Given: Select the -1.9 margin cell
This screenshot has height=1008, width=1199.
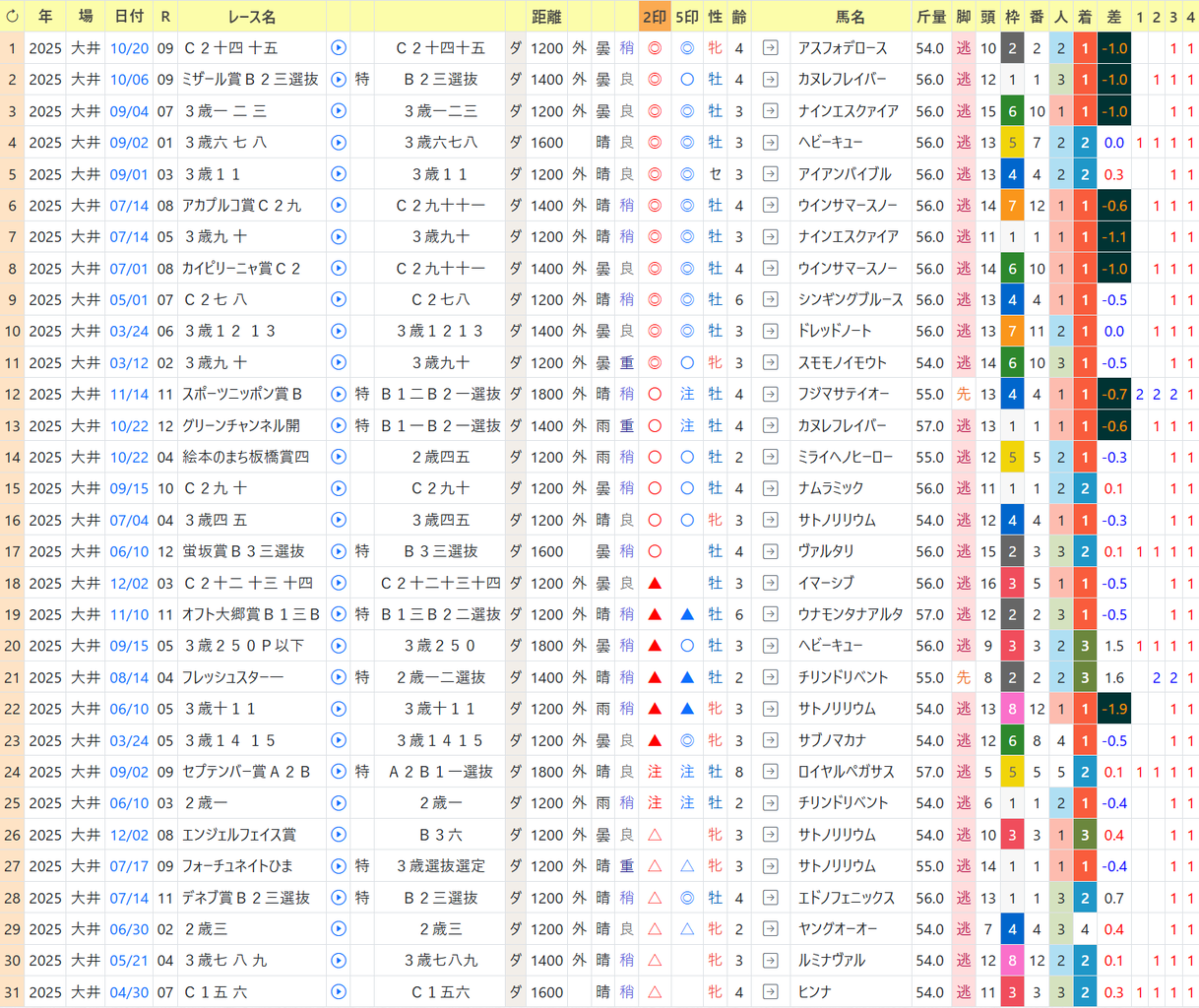Looking at the screenshot, I should click(1113, 709).
